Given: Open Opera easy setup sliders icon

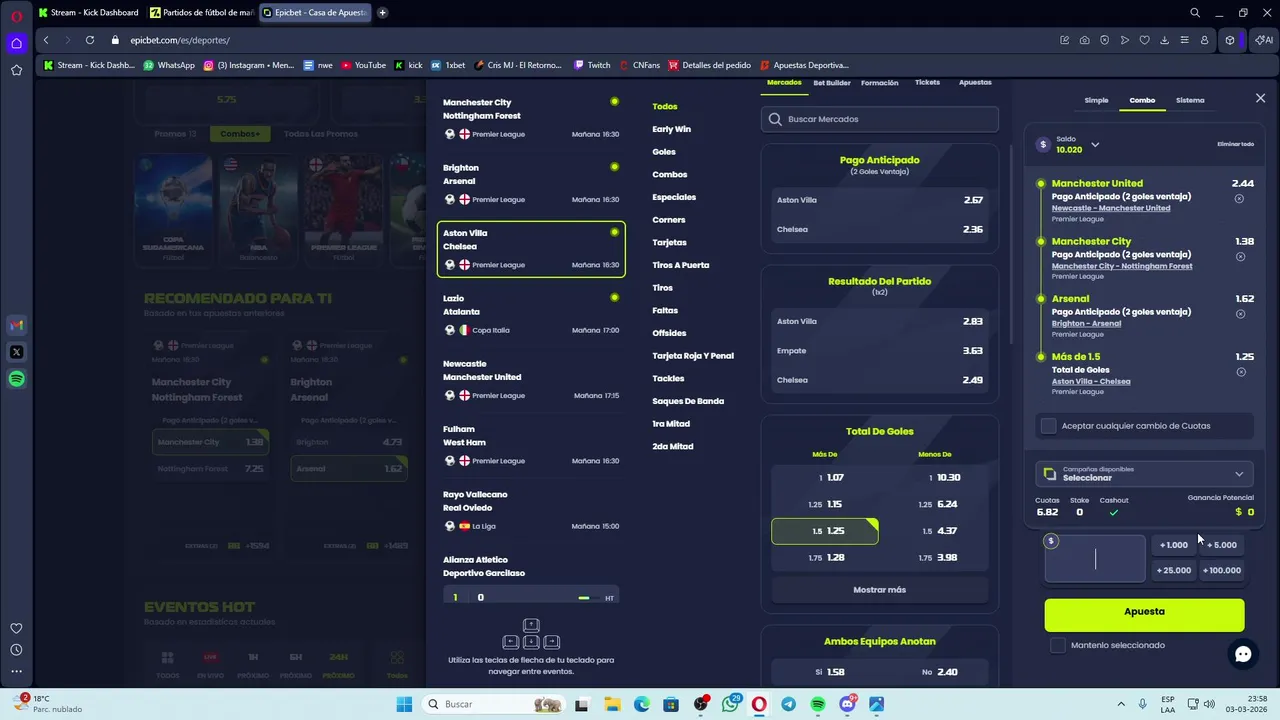Looking at the screenshot, I should coord(1185,40).
